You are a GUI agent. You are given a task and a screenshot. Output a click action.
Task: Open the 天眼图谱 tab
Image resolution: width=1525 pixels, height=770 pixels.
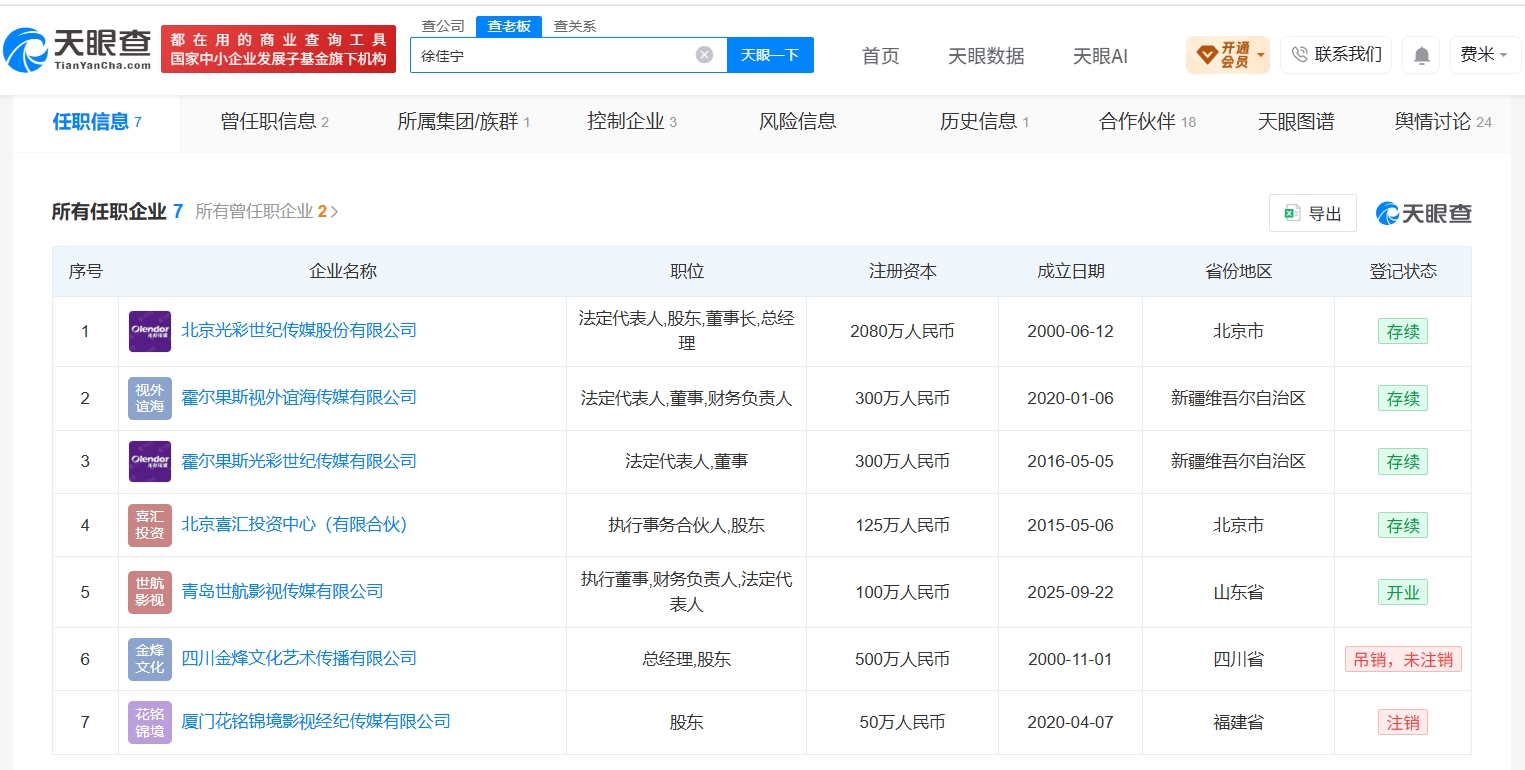(x=1296, y=122)
